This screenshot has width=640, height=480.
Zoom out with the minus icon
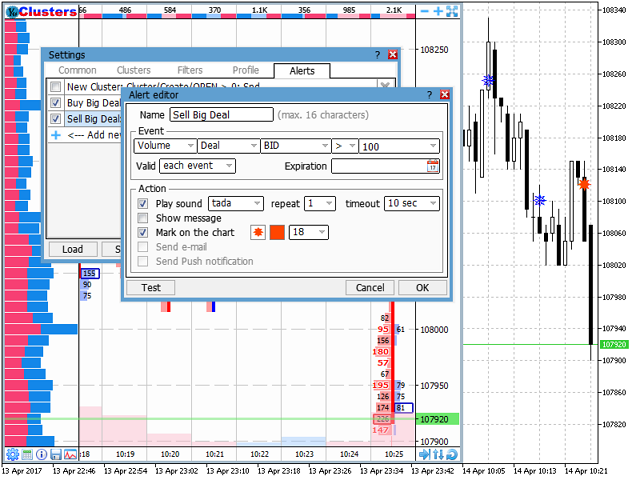click(x=424, y=11)
